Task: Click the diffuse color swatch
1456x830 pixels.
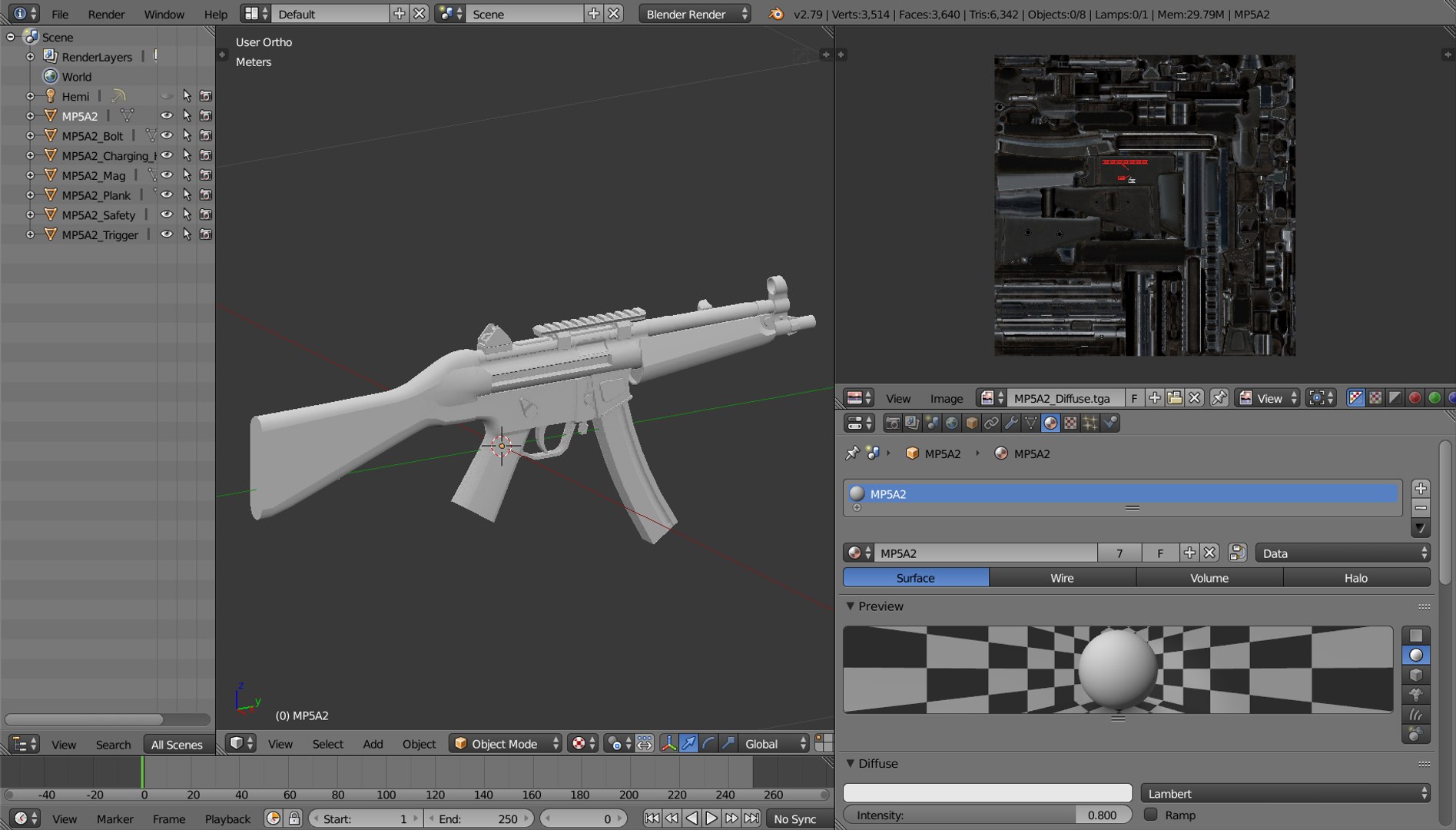Action: (x=987, y=793)
